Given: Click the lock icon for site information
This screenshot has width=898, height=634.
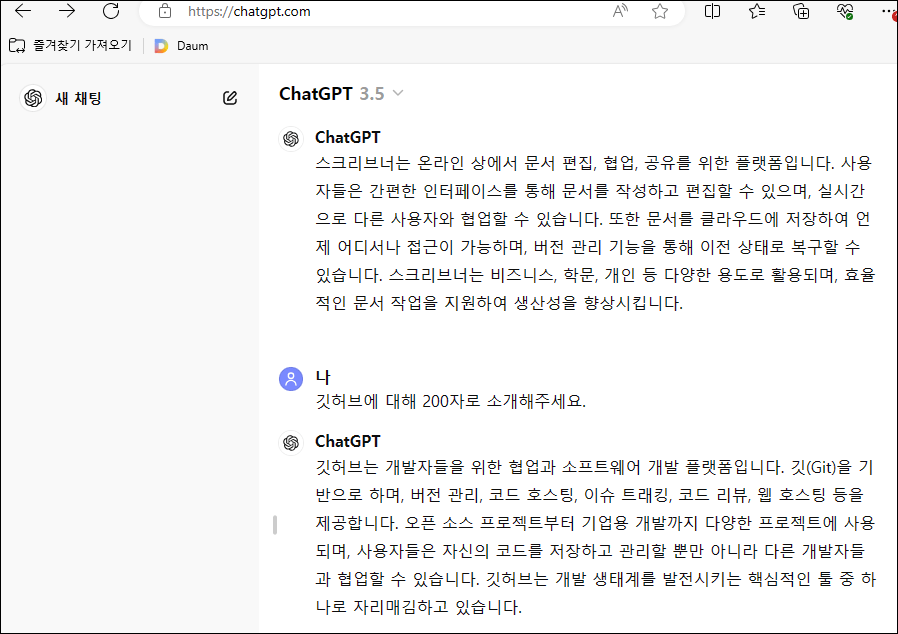Looking at the screenshot, I should coord(165,11).
